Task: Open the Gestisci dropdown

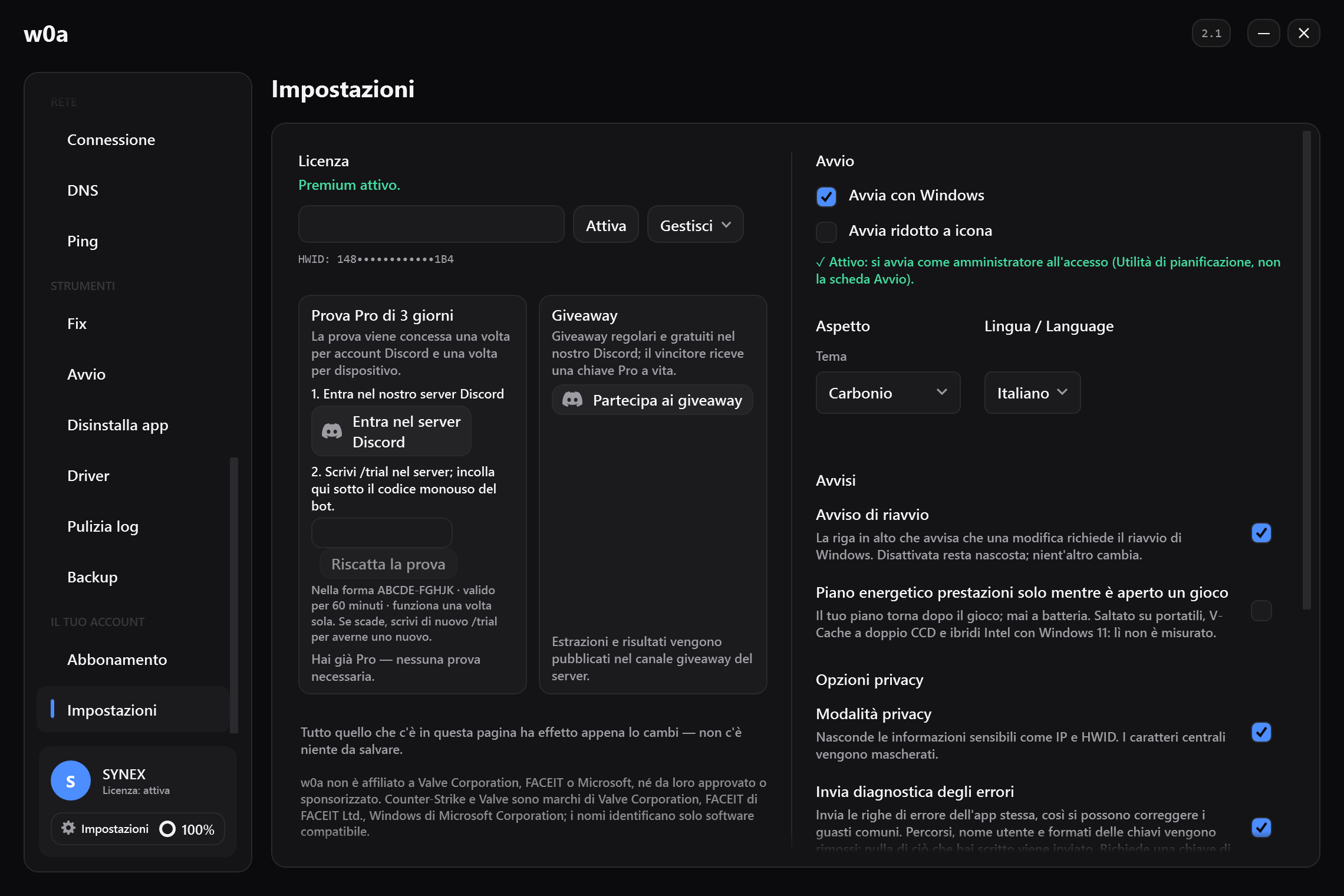Action: 695,225
